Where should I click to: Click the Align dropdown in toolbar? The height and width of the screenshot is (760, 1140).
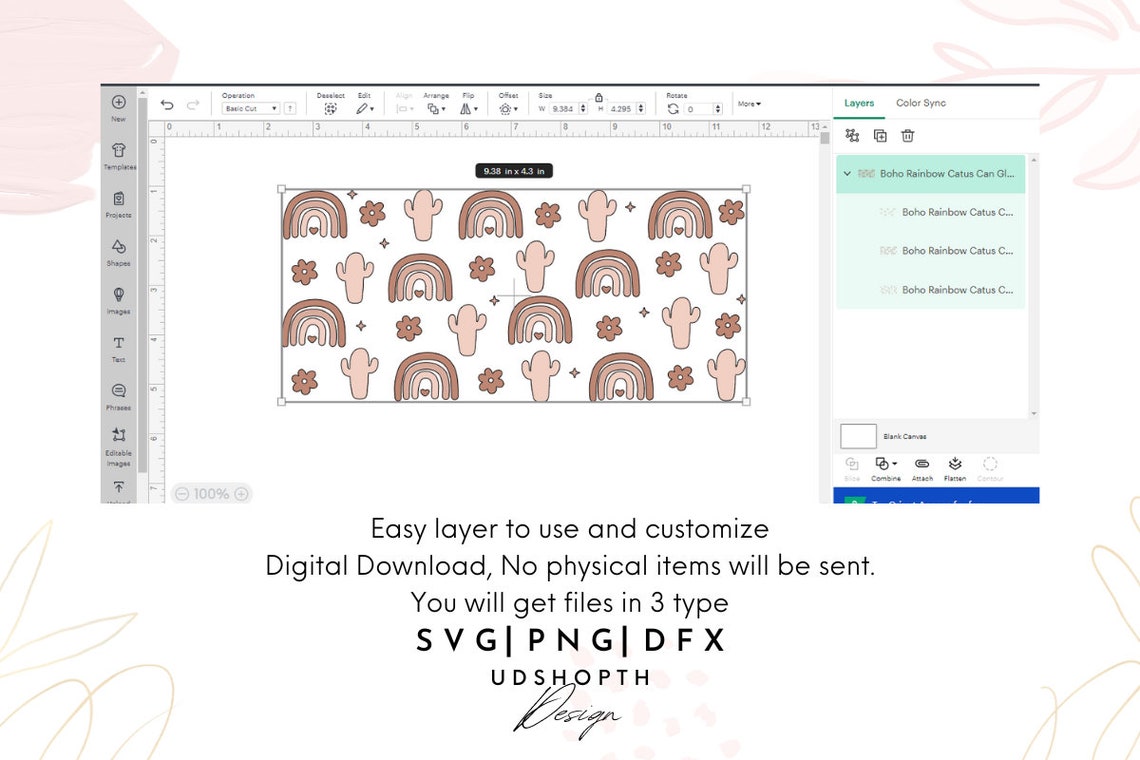coord(404,108)
